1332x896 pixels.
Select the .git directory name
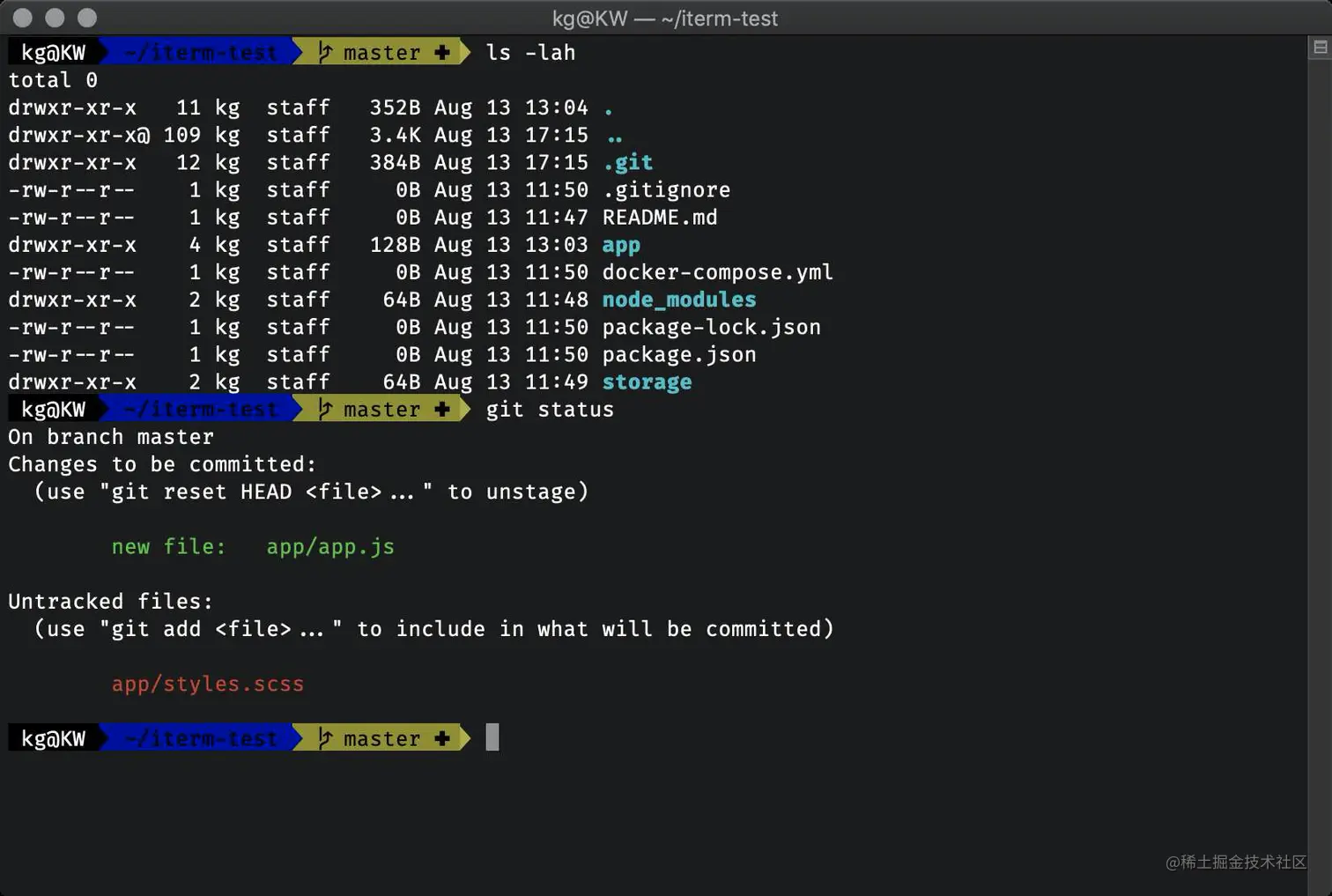coord(628,163)
